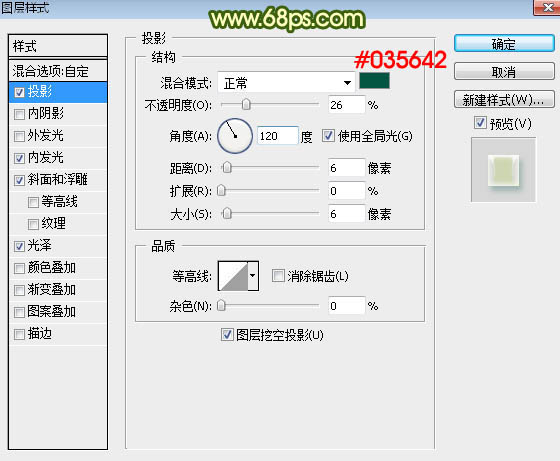The height and width of the screenshot is (461, 560).
Task: Focus the angle field showing 120
Action: tap(278, 136)
